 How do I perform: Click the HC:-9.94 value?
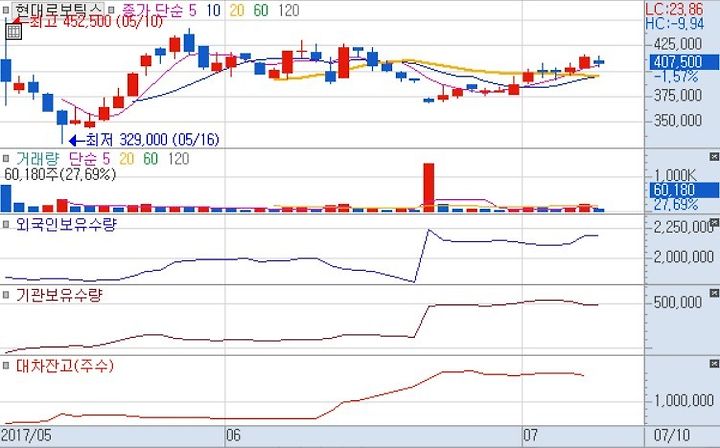coord(674,23)
